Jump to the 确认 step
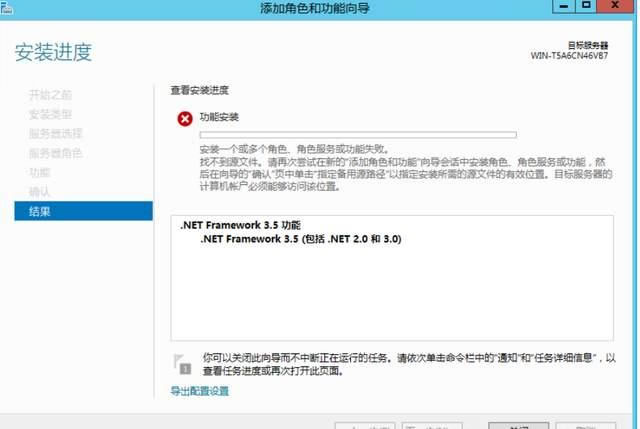 tap(39, 191)
